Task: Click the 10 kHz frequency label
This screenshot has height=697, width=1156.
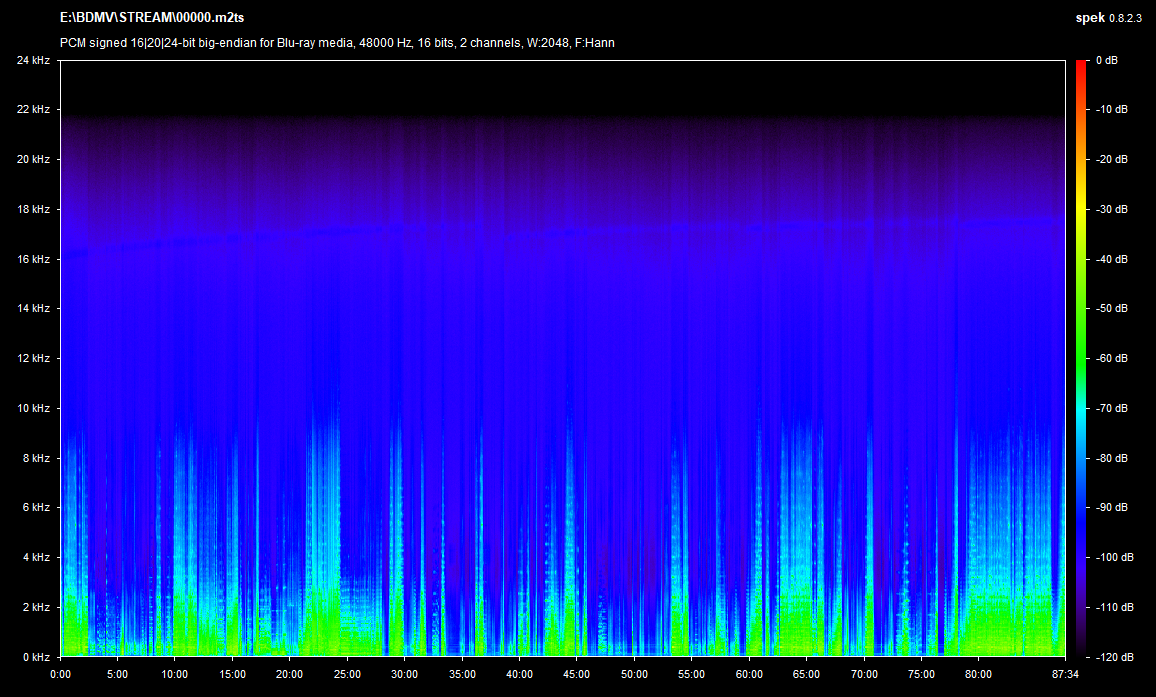Action: coord(33,408)
